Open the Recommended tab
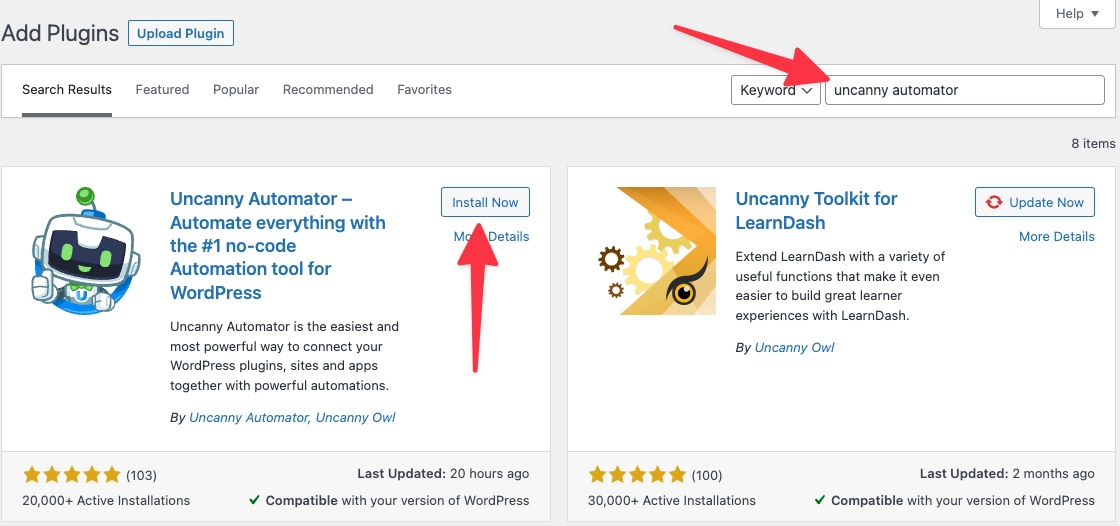The width and height of the screenshot is (1120, 526). click(328, 89)
